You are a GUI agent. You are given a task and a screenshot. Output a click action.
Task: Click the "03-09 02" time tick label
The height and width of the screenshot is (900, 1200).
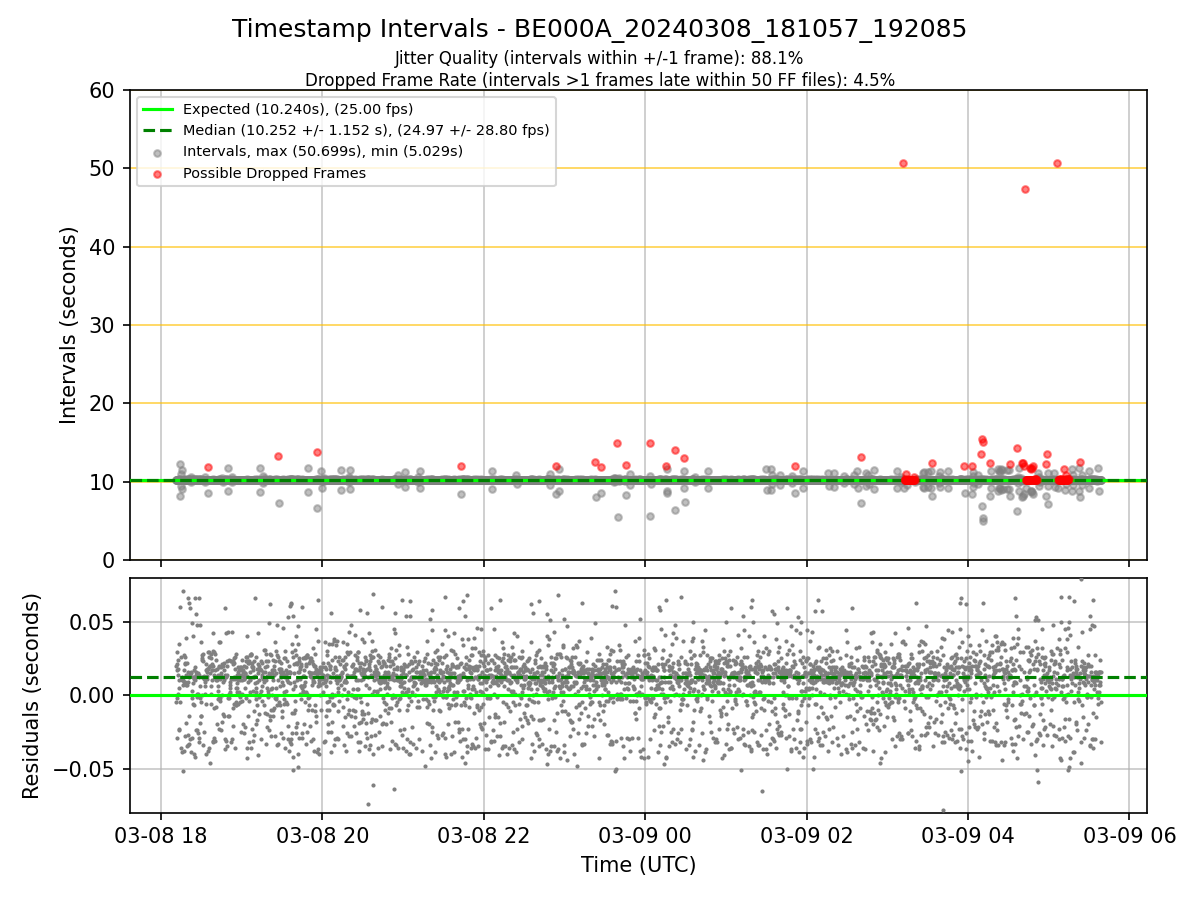pos(807,836)
